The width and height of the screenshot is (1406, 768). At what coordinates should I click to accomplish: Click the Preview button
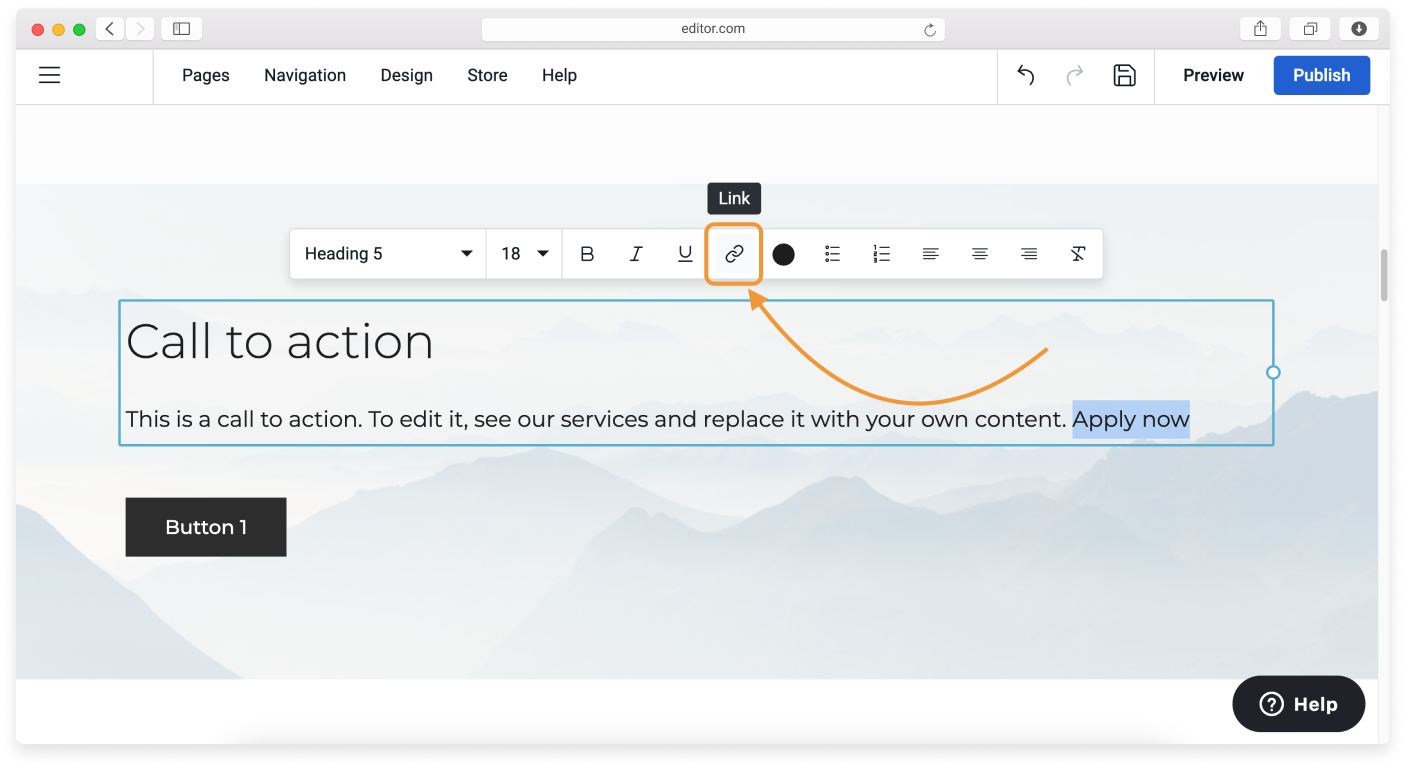1213,75
